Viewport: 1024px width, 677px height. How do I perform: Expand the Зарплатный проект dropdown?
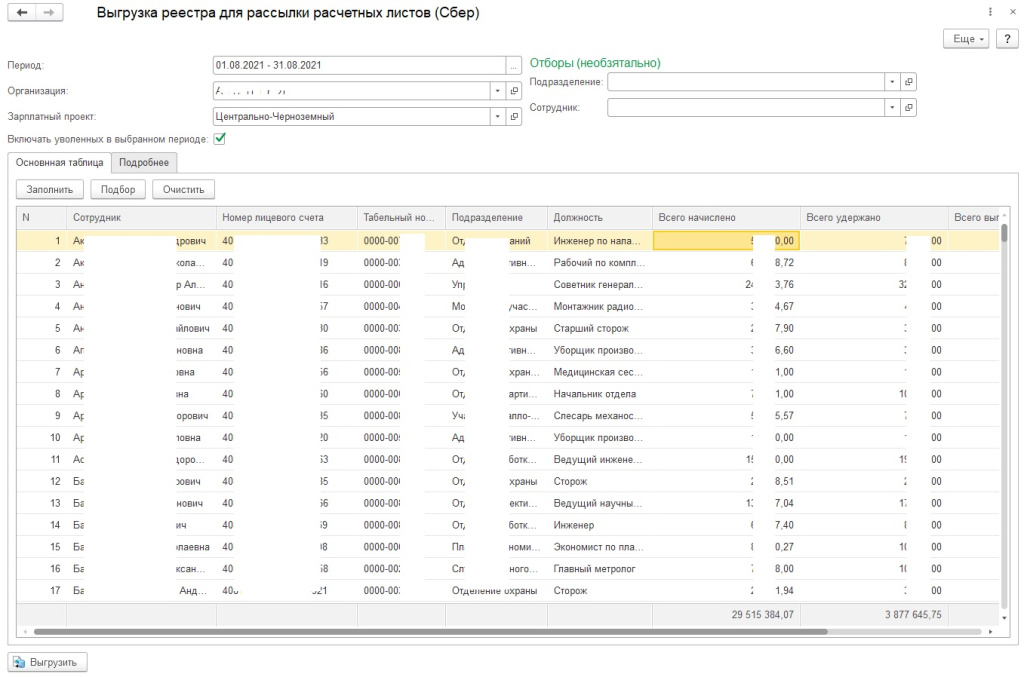(x=499, y=116)
